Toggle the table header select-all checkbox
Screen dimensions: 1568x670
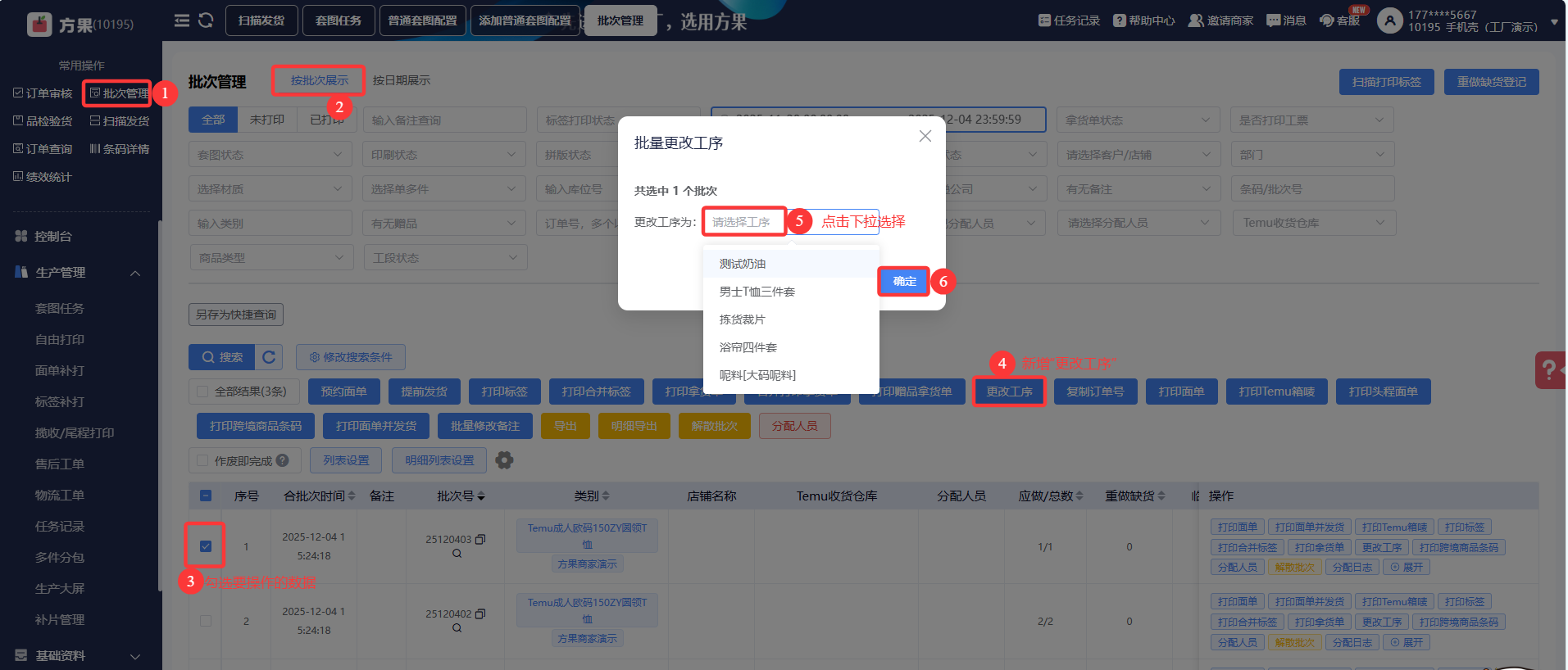(x=206, y=496)
